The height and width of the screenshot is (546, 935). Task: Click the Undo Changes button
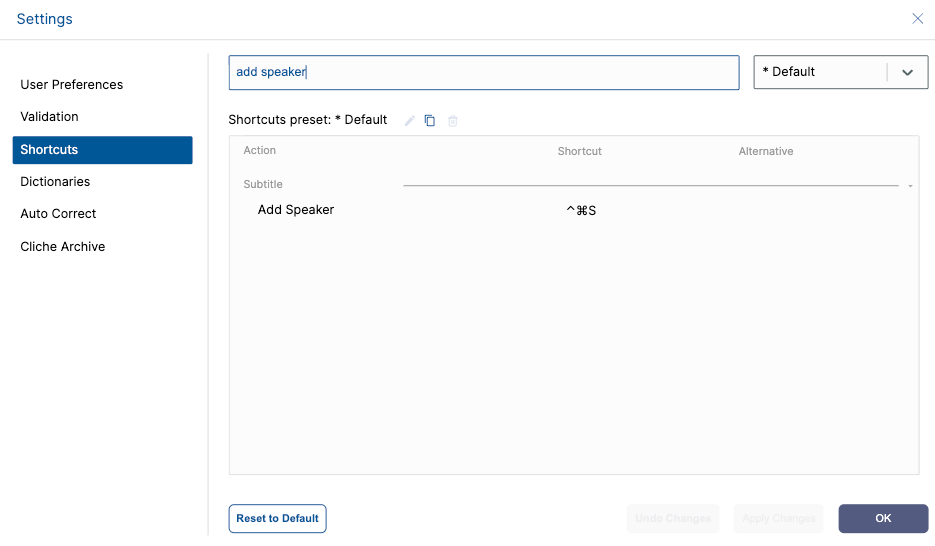[673, 519]
